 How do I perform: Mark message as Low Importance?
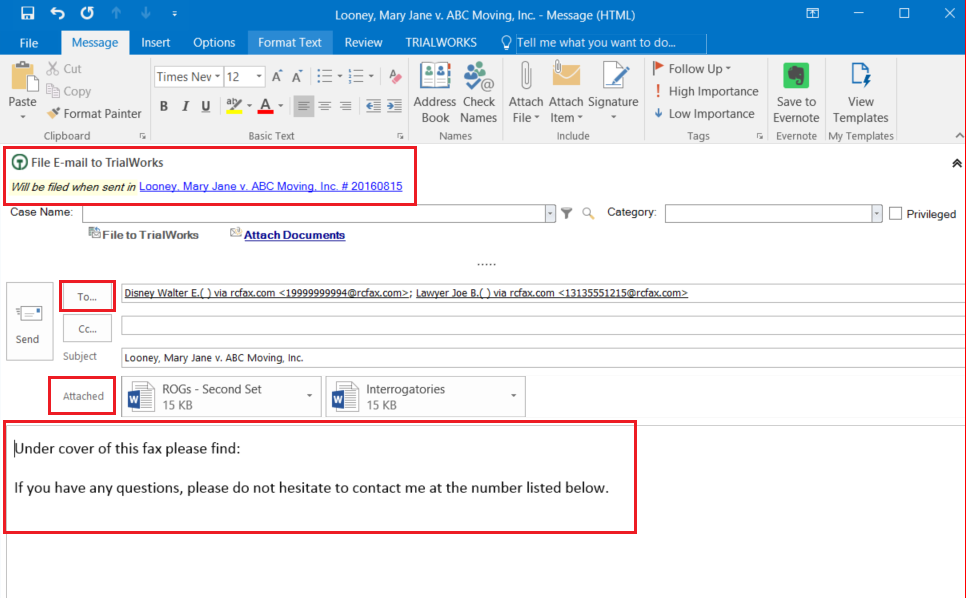(704, 113)
